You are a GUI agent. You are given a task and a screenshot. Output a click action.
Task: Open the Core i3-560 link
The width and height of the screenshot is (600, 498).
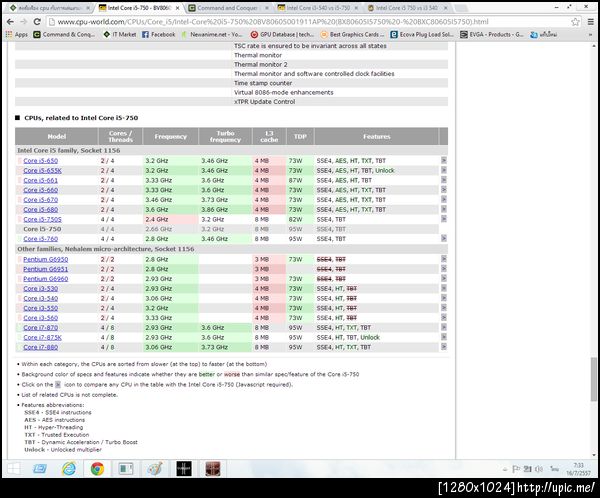[41, 318]
